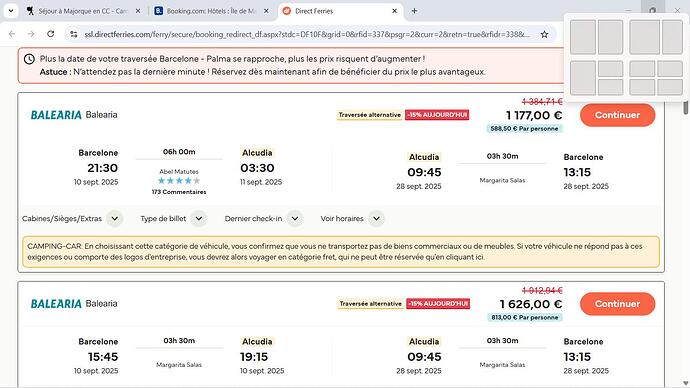Open the tab search dropdown arrow

pos(11,11)
